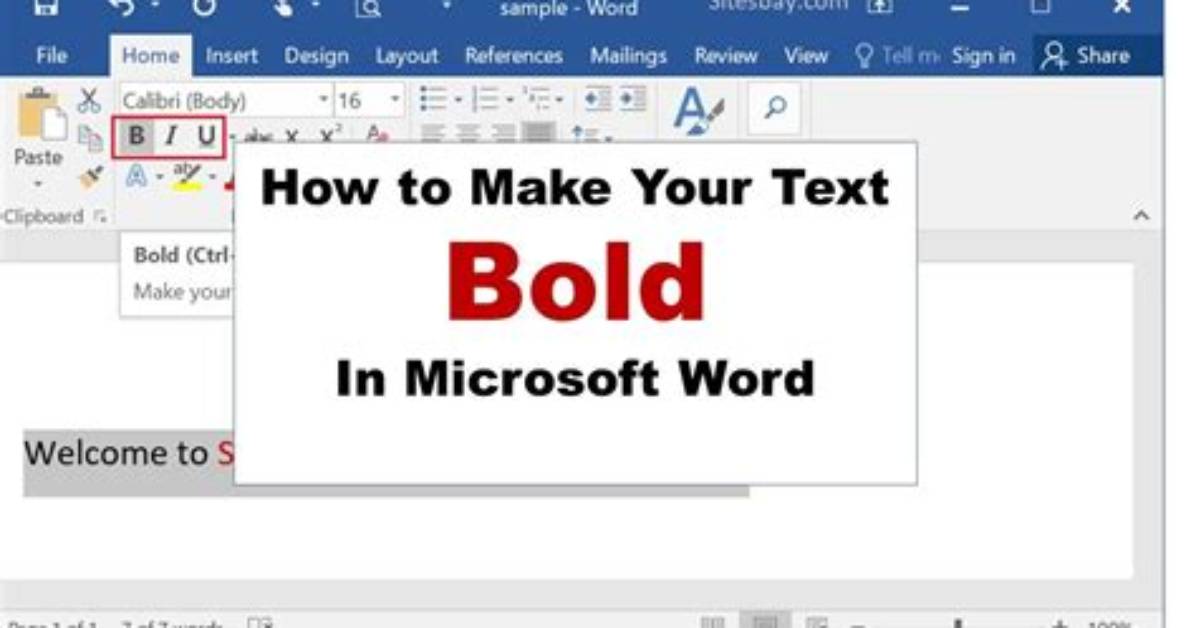Switch to the Insert tab
1196x628 pixels.
point(231,56)
